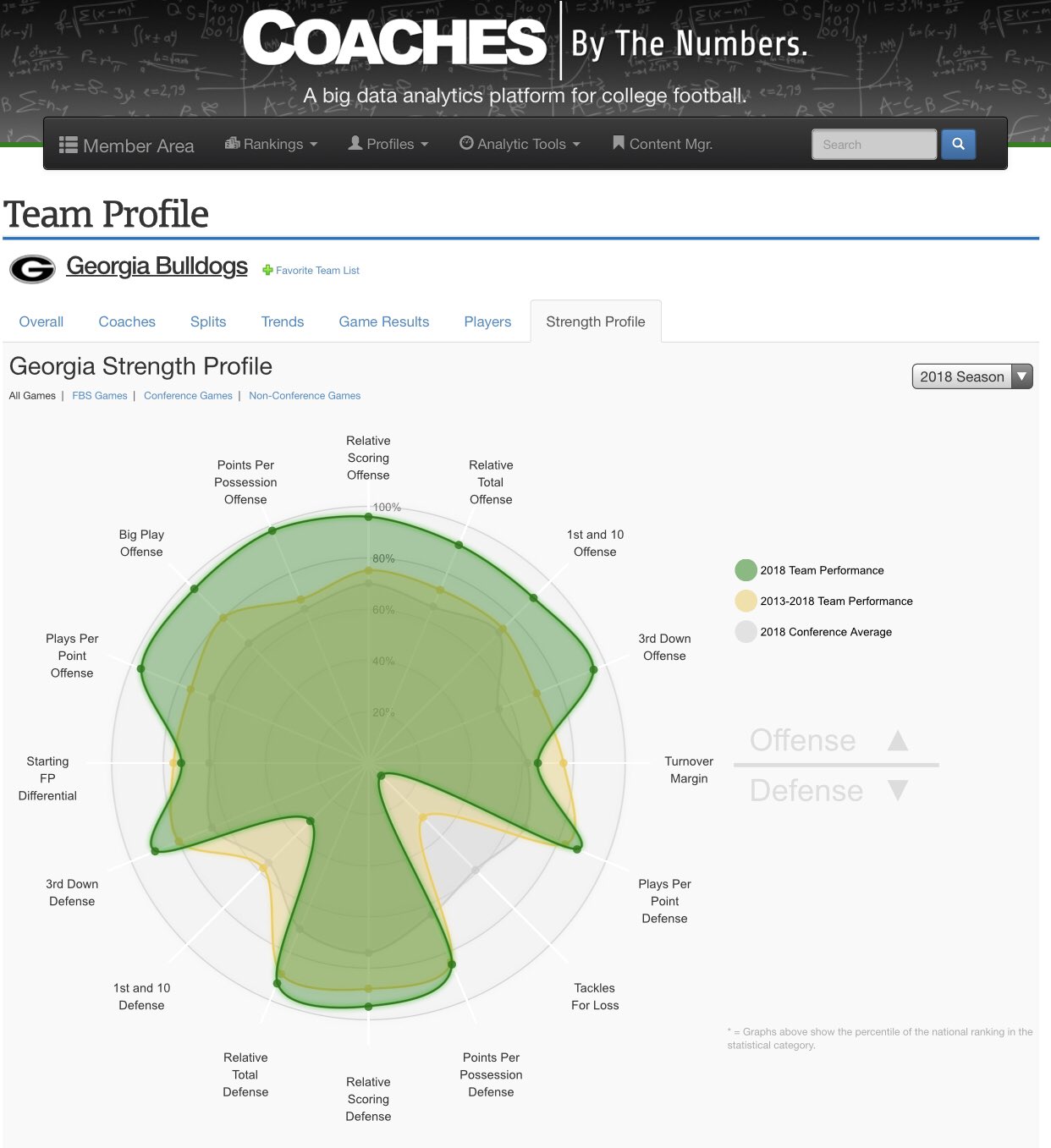This screenshot has height=1148, width=1051.
Task: Click the Analytic Tools gauge icon
Action: point(466,144)
